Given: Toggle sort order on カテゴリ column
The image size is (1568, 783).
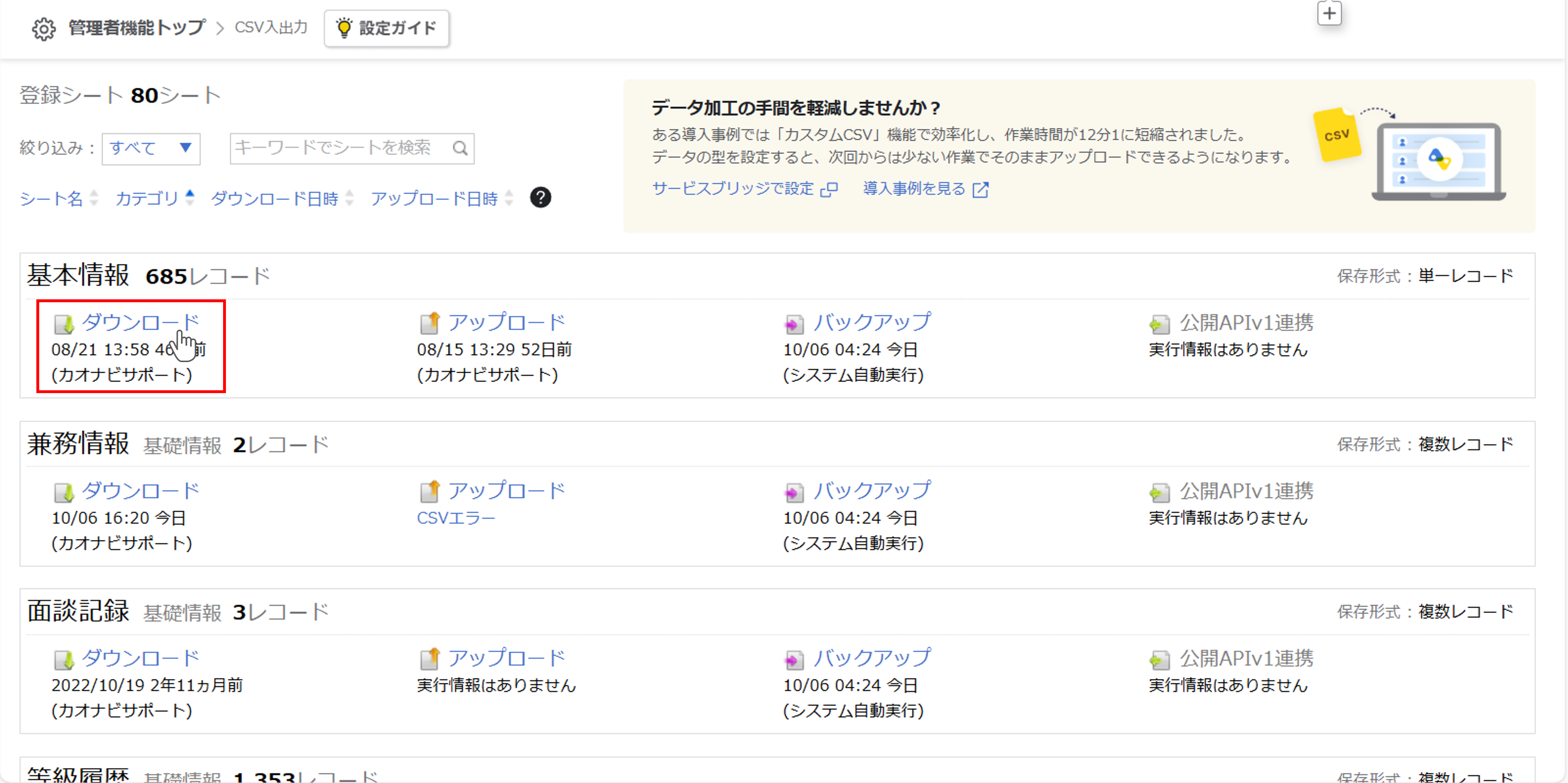Looking at the screenshot, I should (190, 199).
